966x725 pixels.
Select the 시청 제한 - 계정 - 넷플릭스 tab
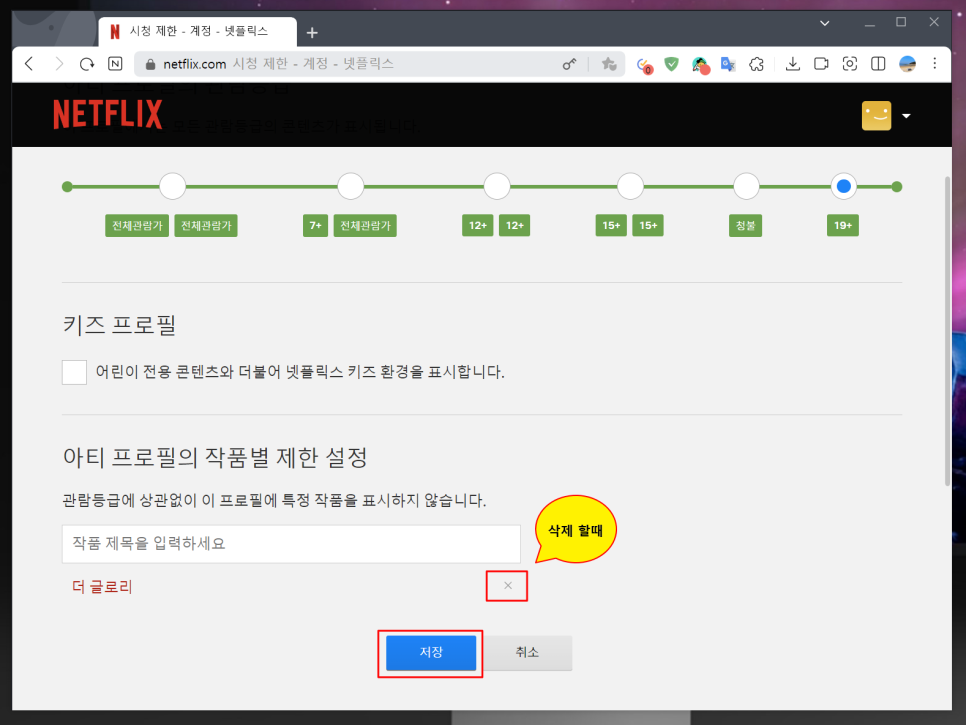point(197,31)
